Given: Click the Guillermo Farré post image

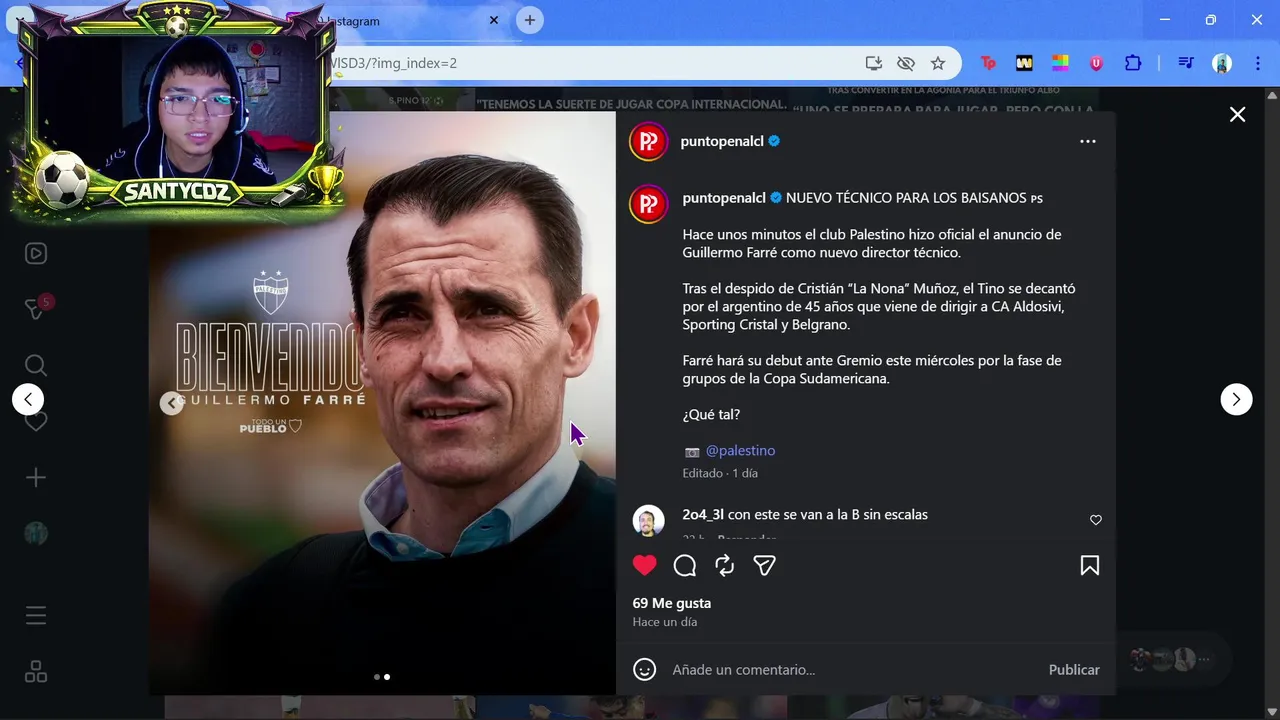Looking at the screenshot, I should click(382, 403).
